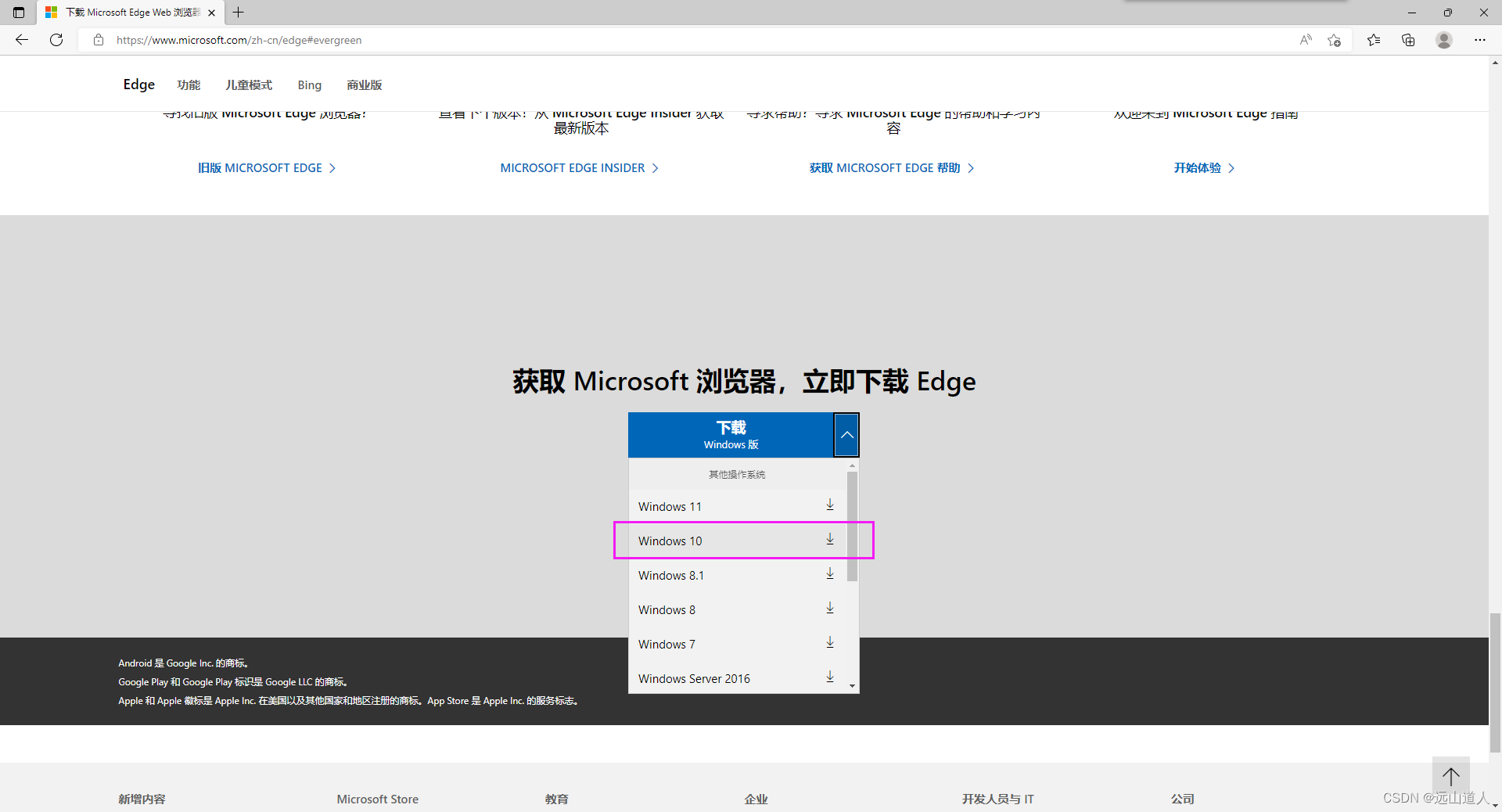
Task: Click the 其他操作系统 list header
Action: [x=737, y=474]
